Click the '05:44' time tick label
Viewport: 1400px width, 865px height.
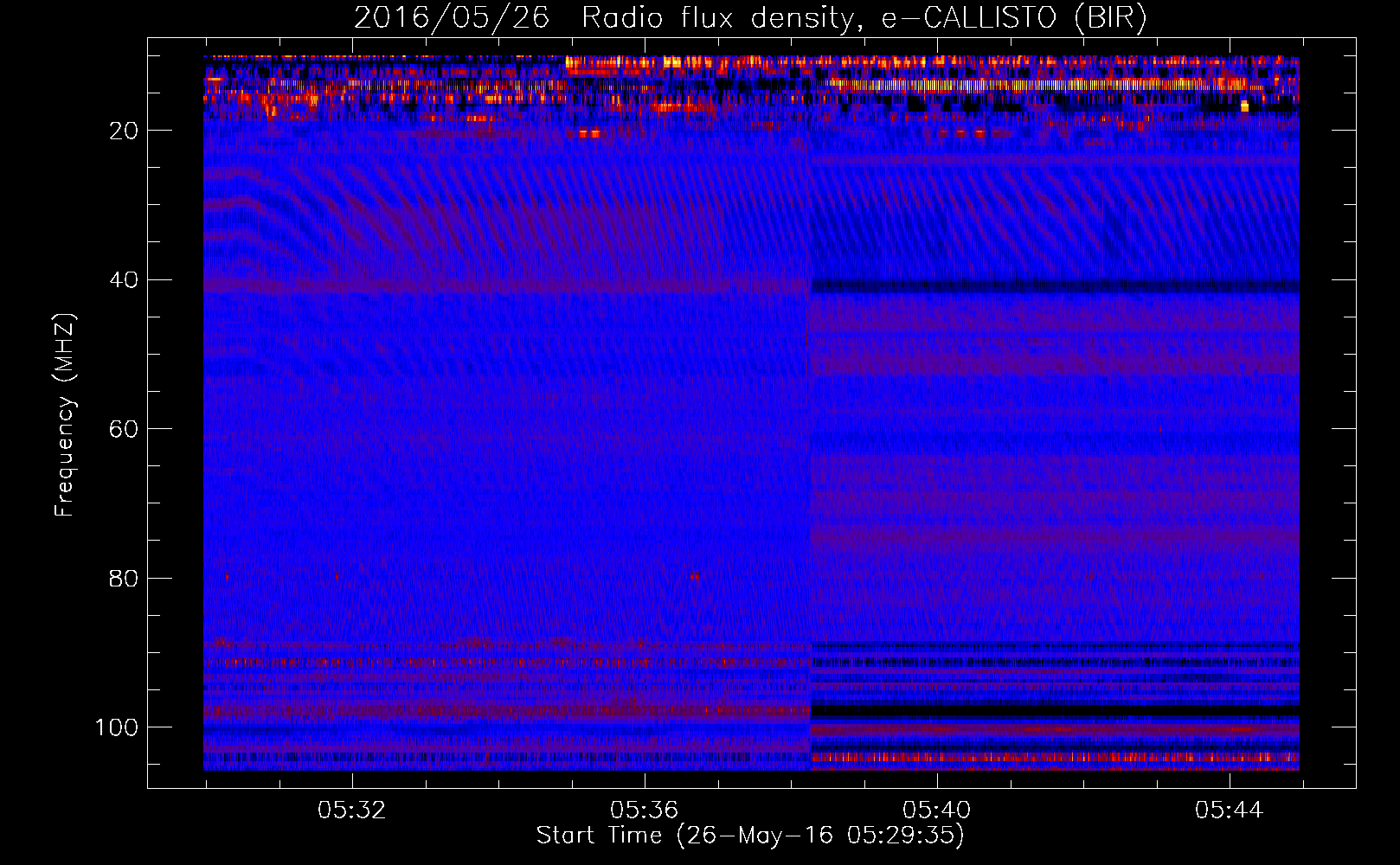(x=1229, y=811)
